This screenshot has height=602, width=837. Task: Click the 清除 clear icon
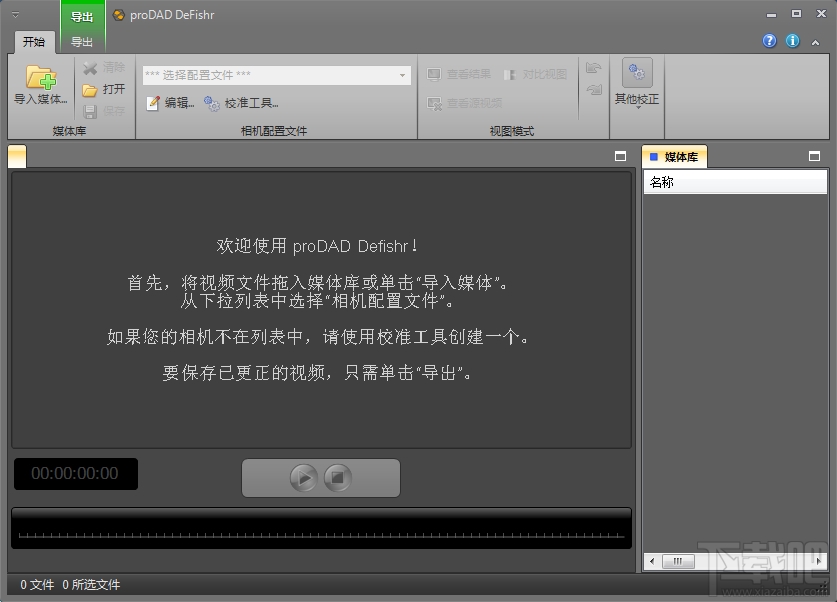[90, 68]
